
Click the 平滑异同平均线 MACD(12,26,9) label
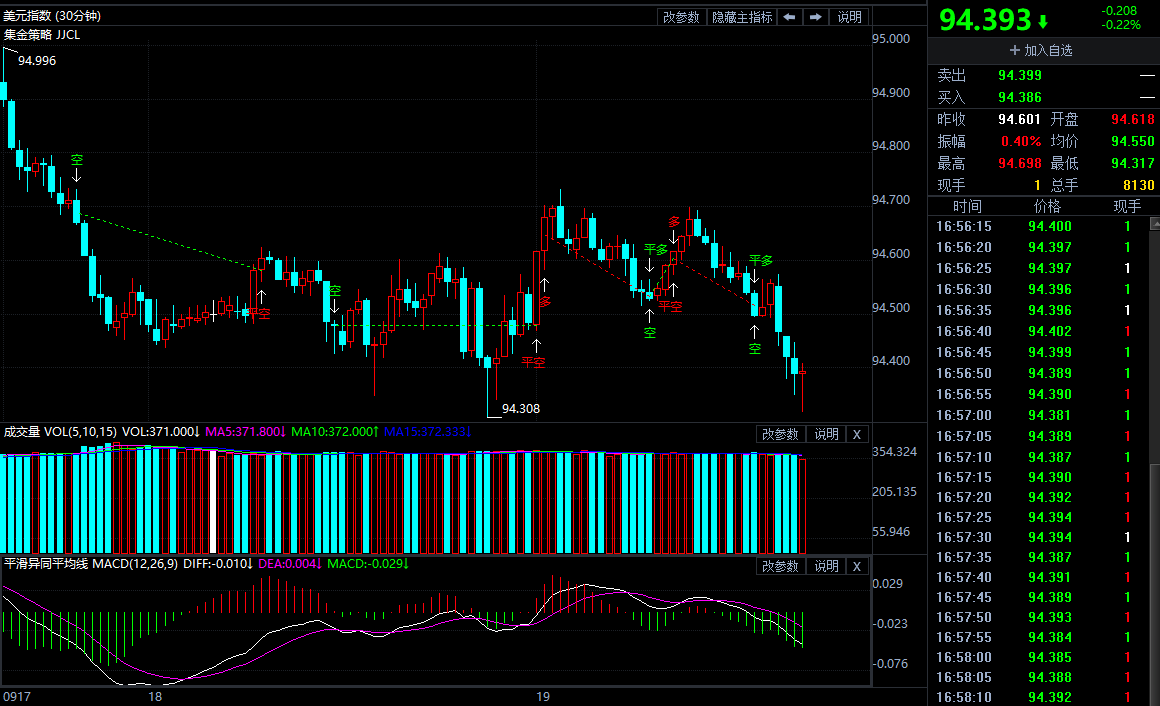point(91,564)
